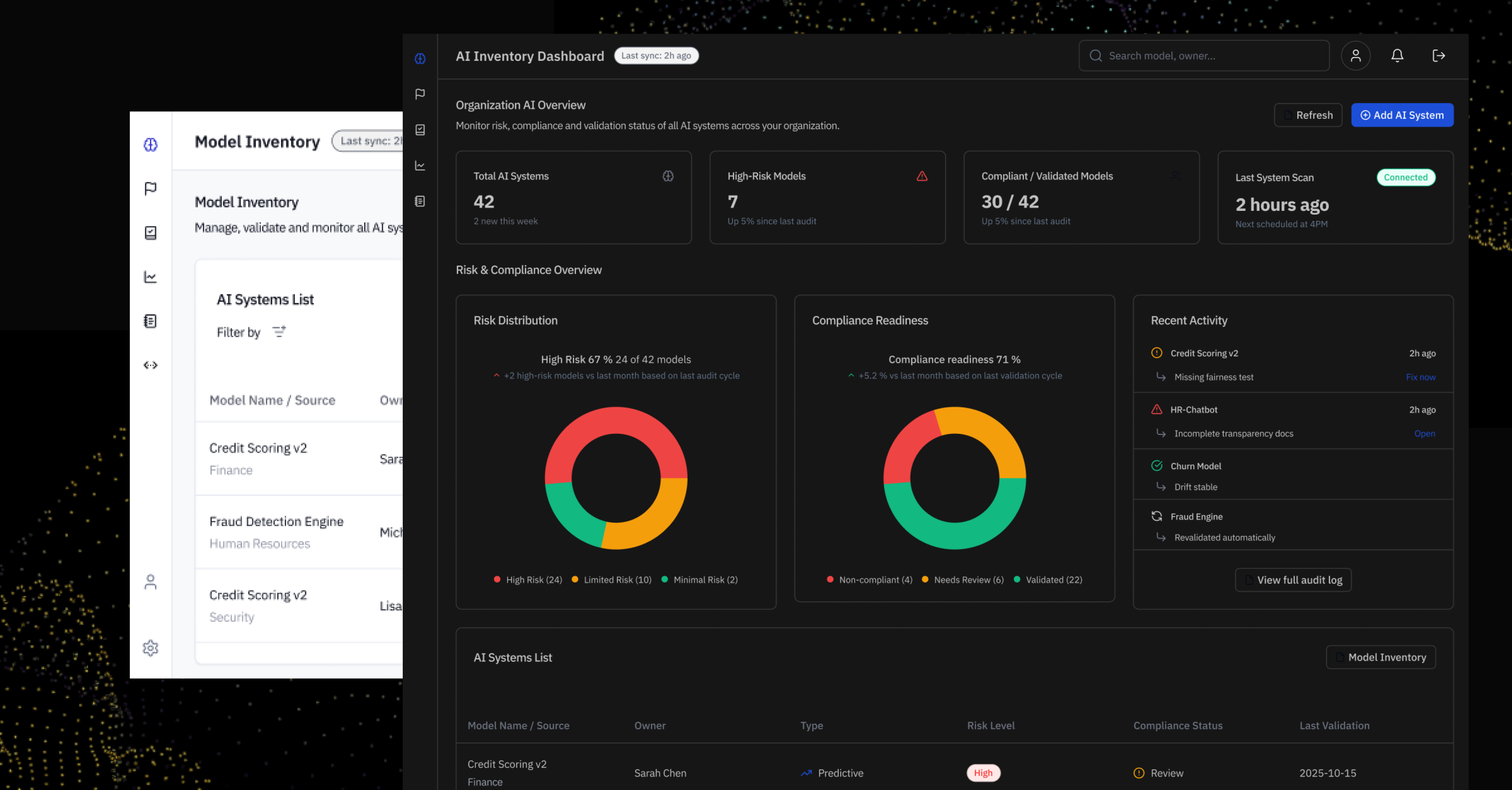Click the Refresh button
The image size is (1512, 790).
point(1308,115)
